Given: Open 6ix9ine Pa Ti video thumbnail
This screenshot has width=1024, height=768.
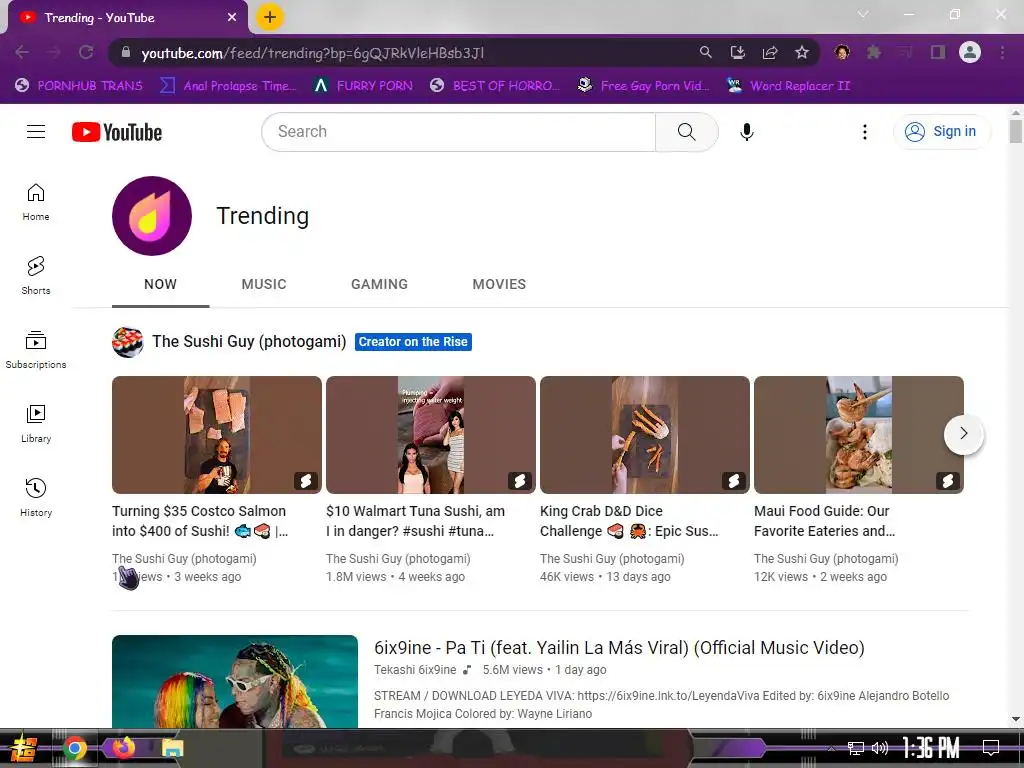Looking at the screenshot, I should 235,682.
